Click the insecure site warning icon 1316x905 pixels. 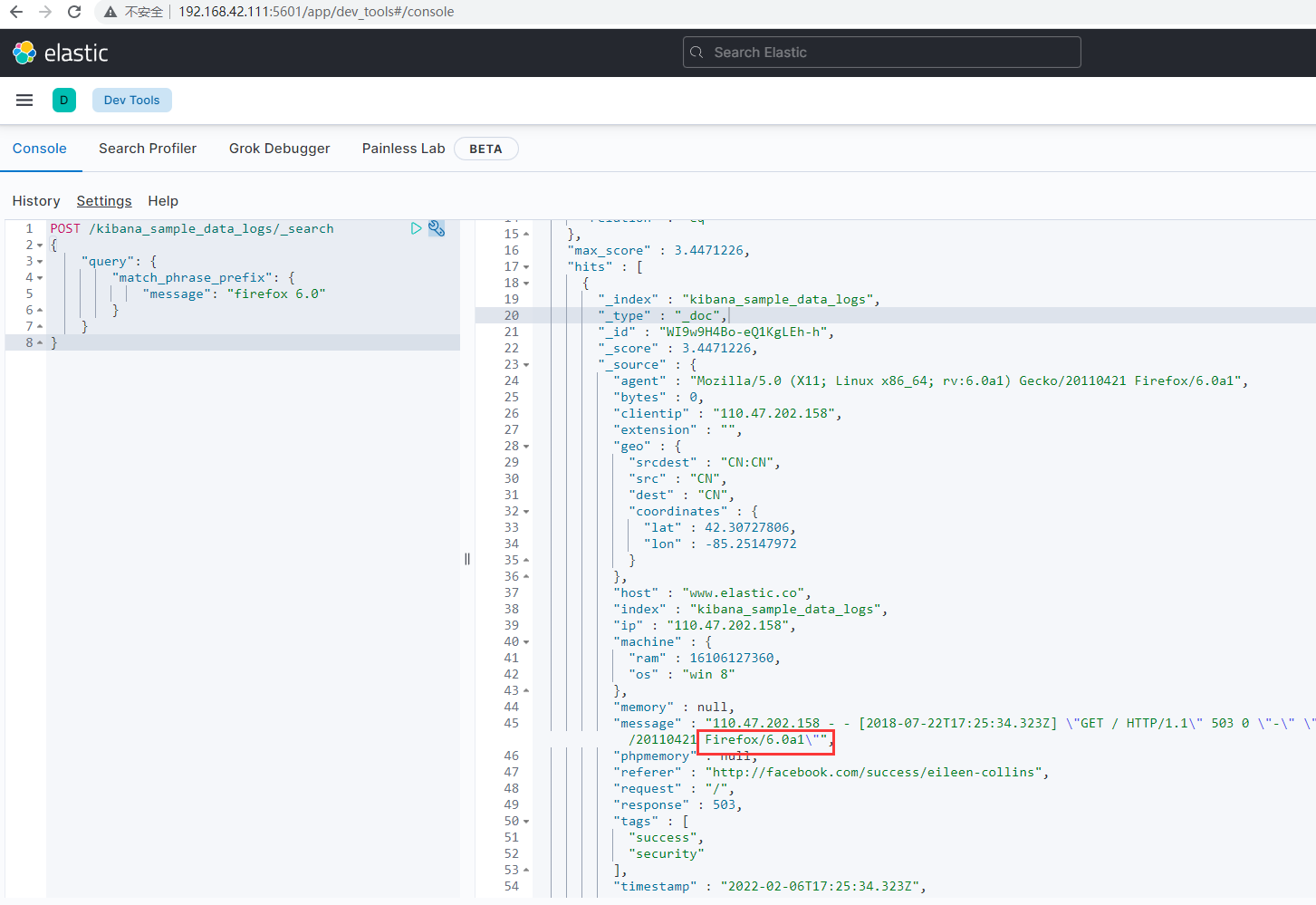click(110, 12)
